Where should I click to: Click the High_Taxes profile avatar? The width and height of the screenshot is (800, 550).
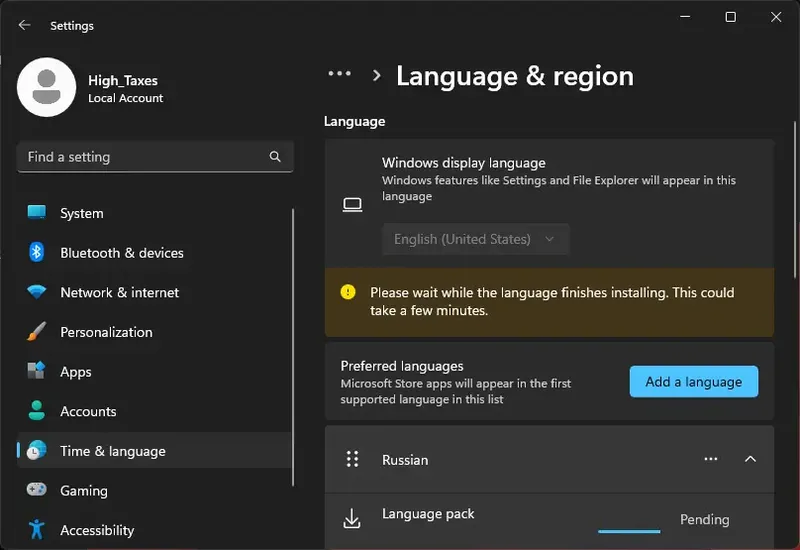[46, 87]
